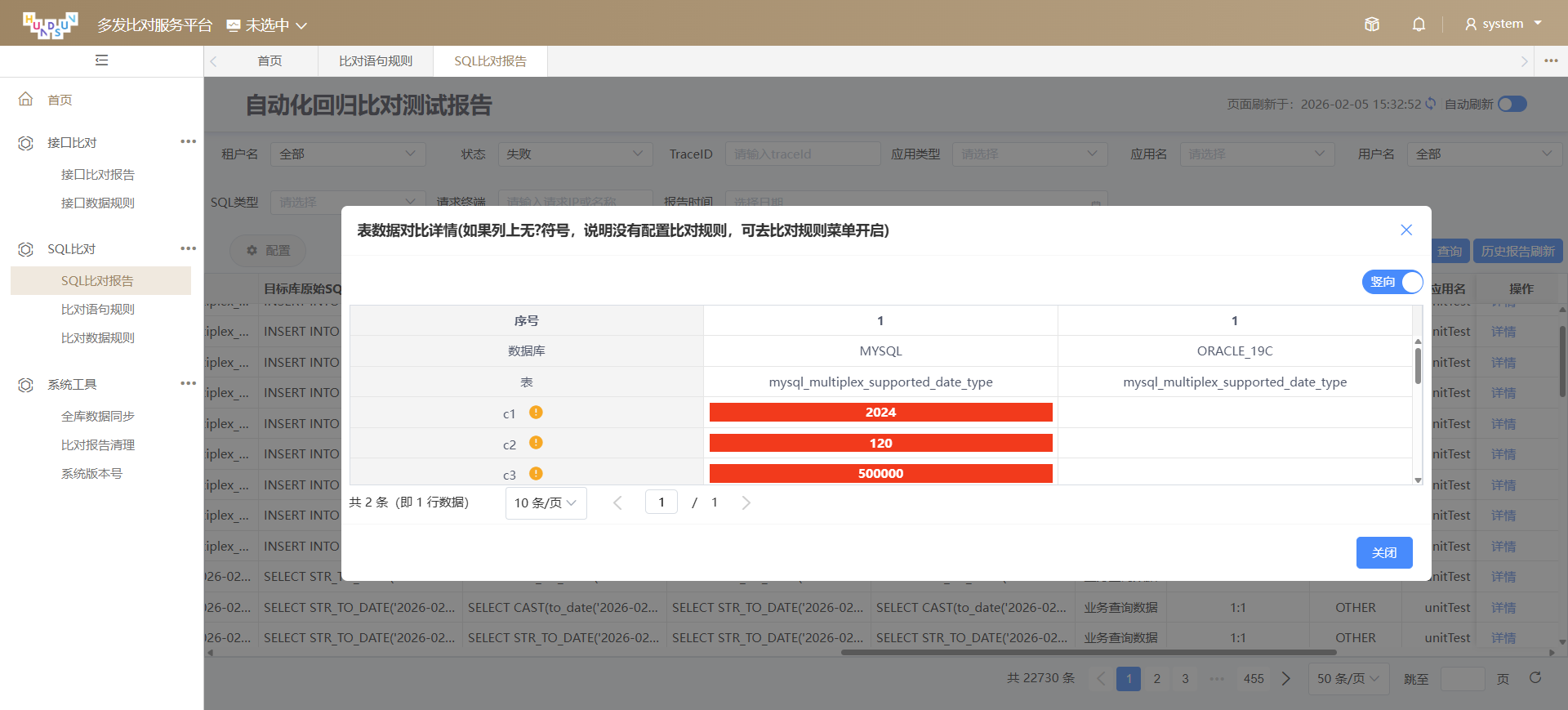Click the tab bar scroll-right arrow

tap(1523, 61)
